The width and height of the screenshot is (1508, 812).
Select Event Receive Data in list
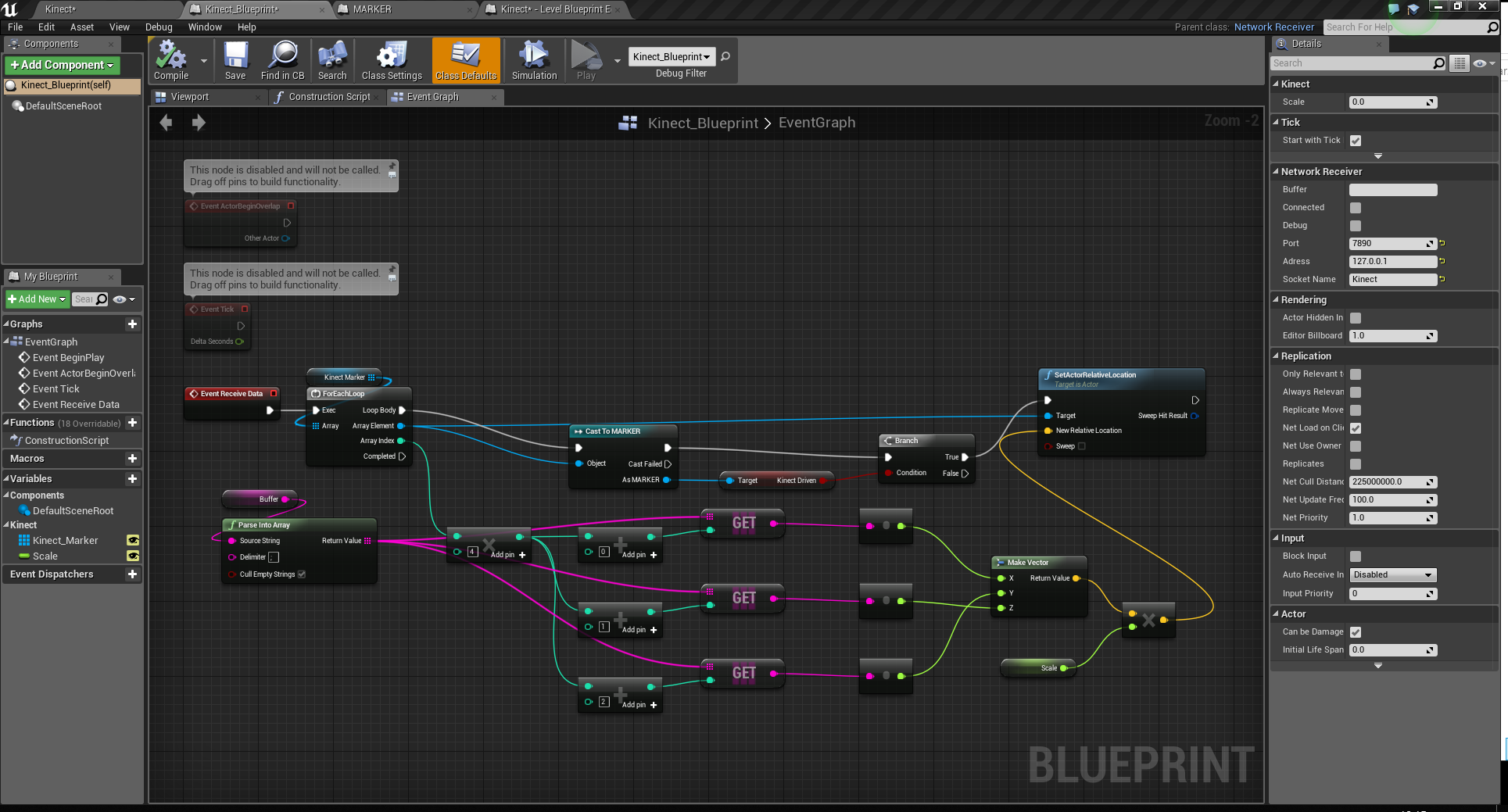(x=76, y=405)
